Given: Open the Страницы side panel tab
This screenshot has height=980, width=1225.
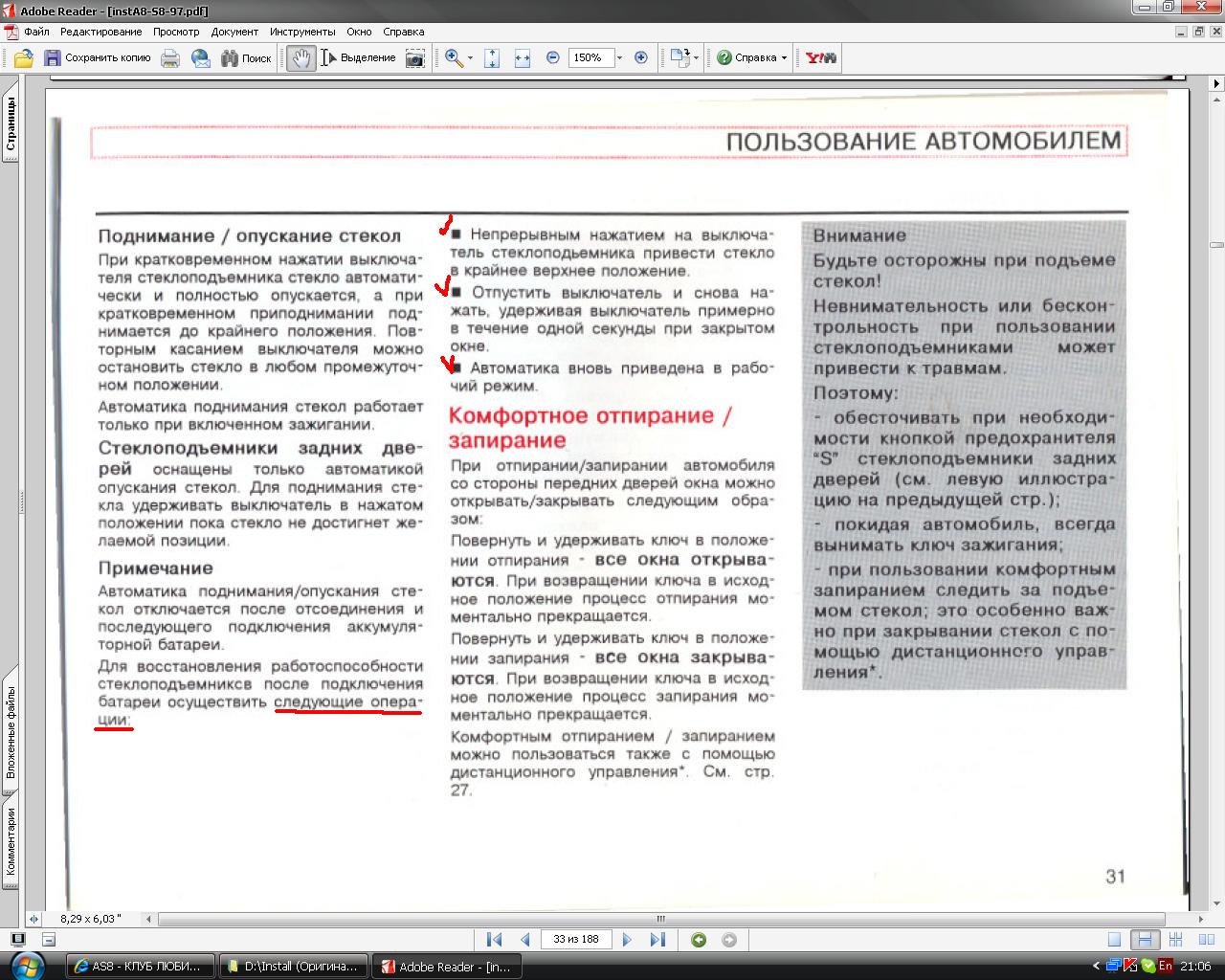Looking at the screenshot, I should (x=10, y=126).
